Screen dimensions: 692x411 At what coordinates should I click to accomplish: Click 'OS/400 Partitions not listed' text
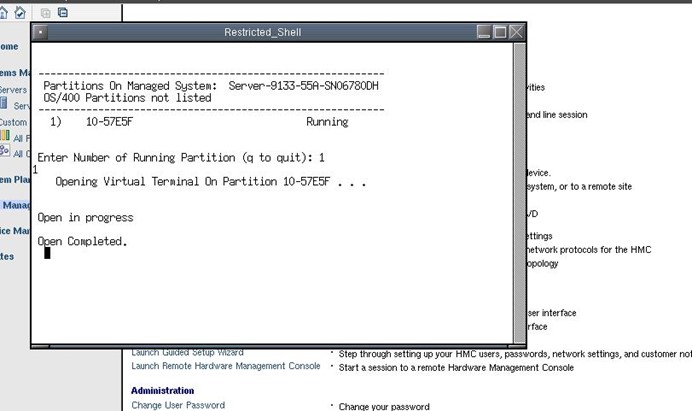pyautogui.click(x=127, y=98)
